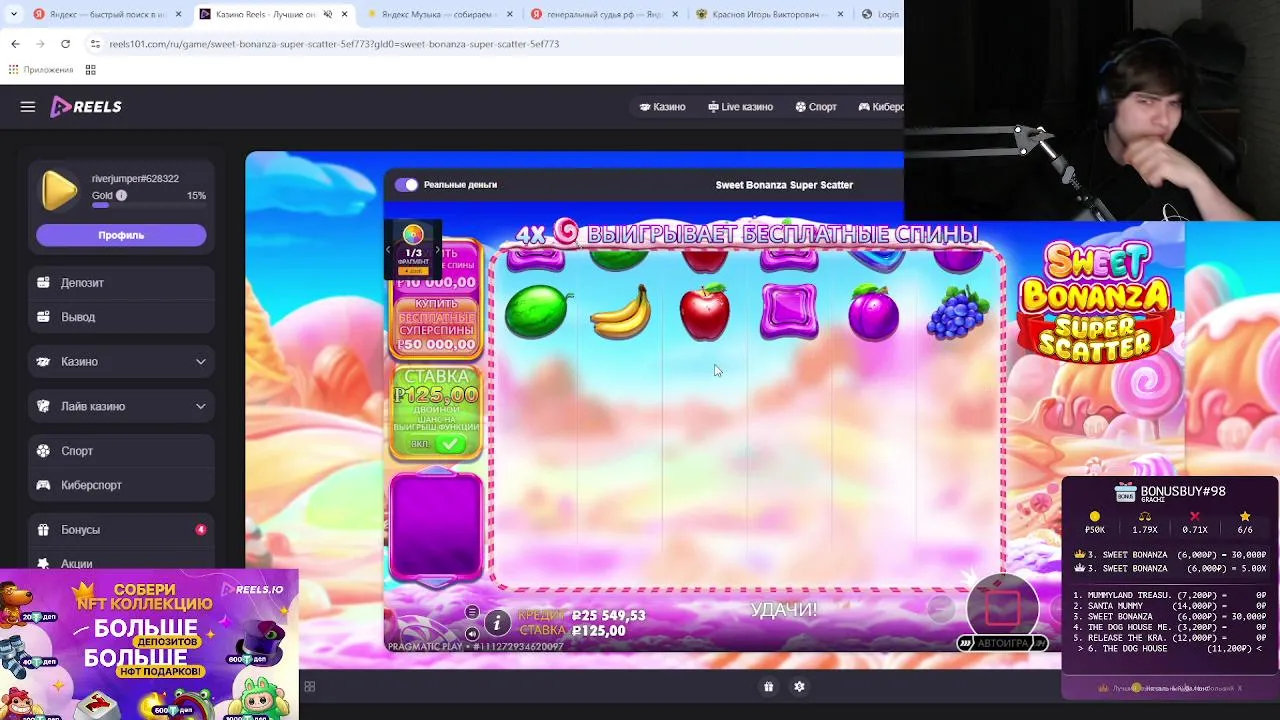The image size is (1280, 720).
Task: Click the Santa Mummy row in bonus list
Action: pyautogui.click(x=1170, y=606)
